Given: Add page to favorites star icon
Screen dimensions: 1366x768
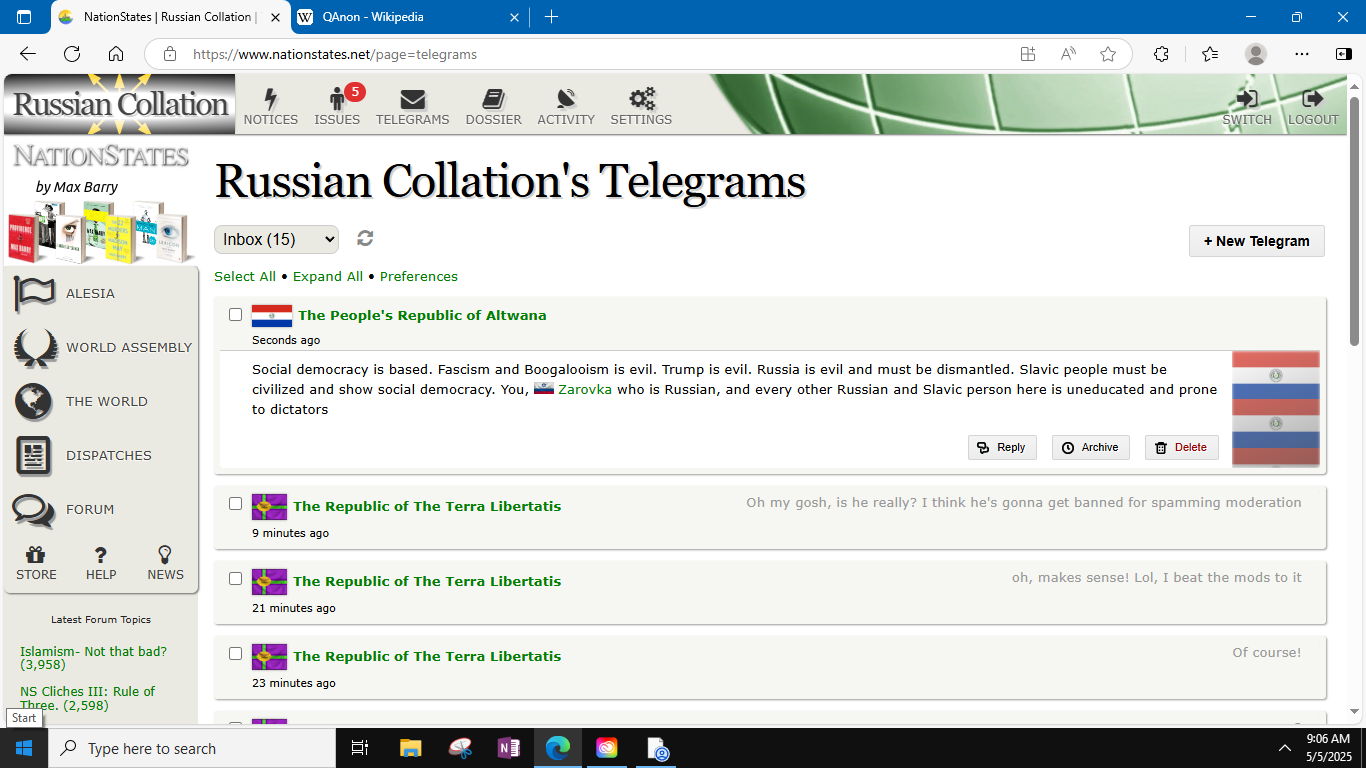Looking at the screenshot, I should click(1108, 54).
